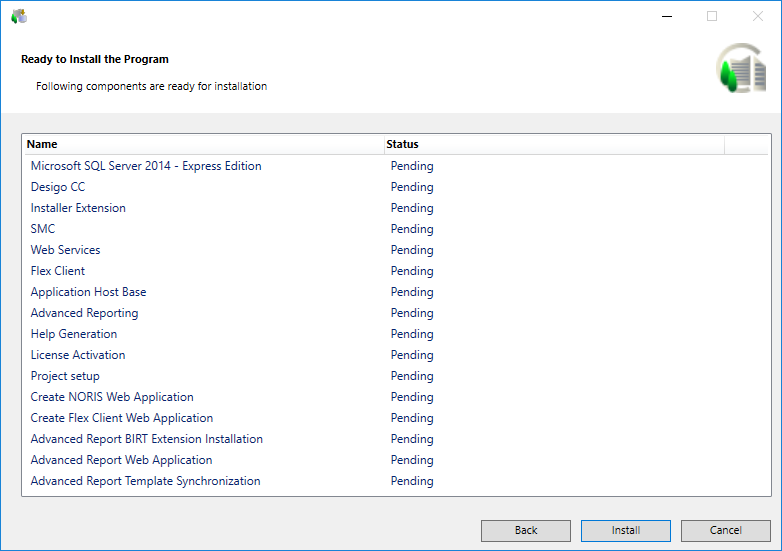Select Flex Client in the list
Screen dimensions: 782x551
(58, 271)
